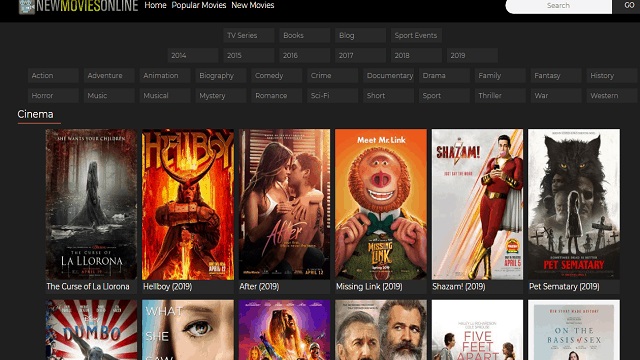
Task: Open the TV Series category
Action: (249, 36)
